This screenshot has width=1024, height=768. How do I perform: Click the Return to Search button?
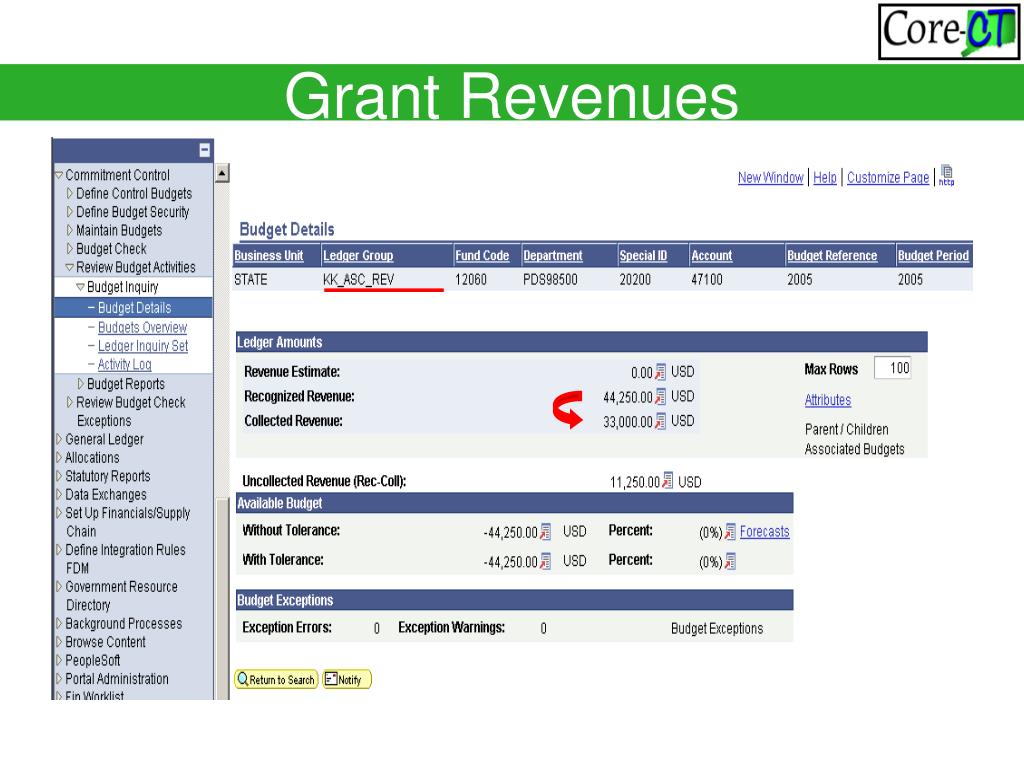coord(276,679)
